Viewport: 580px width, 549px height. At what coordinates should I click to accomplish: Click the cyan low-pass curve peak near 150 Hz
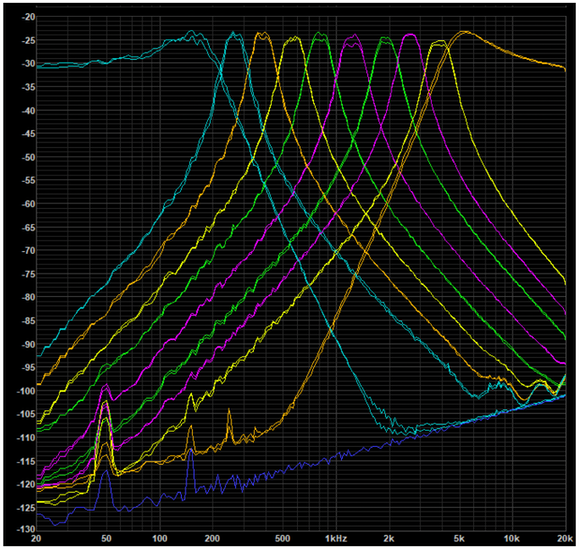pyautogui.click(x=191, y=31)
